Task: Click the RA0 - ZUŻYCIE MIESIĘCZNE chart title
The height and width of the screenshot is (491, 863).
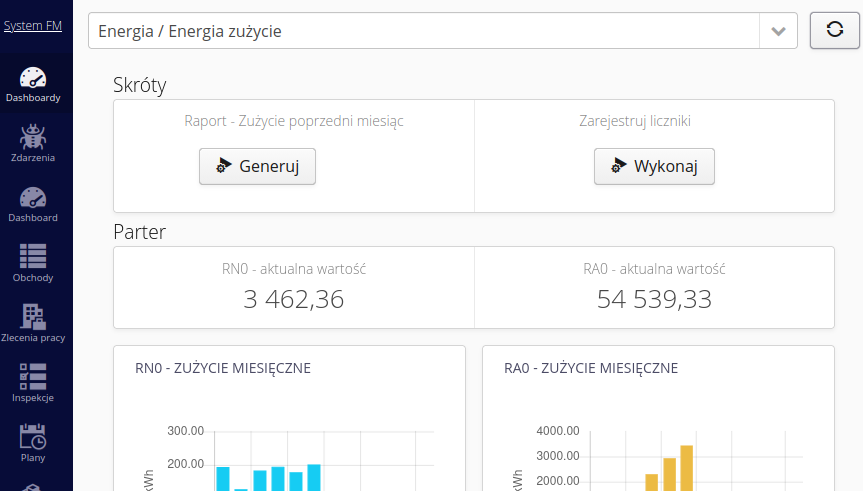Action: pos(591,368)
